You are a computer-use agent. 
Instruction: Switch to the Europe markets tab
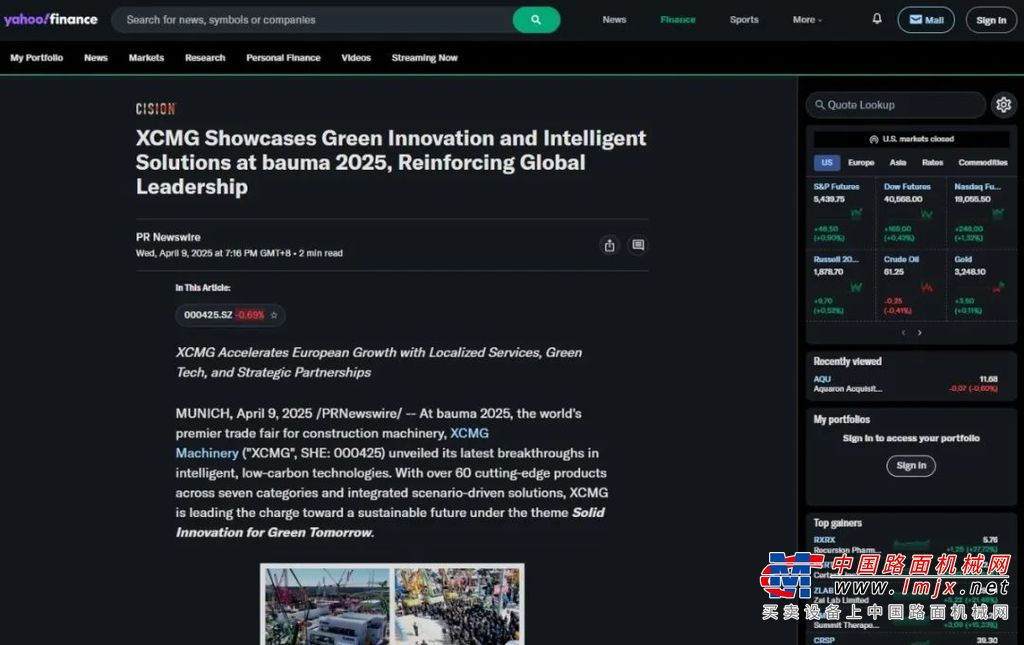(861, 163)
